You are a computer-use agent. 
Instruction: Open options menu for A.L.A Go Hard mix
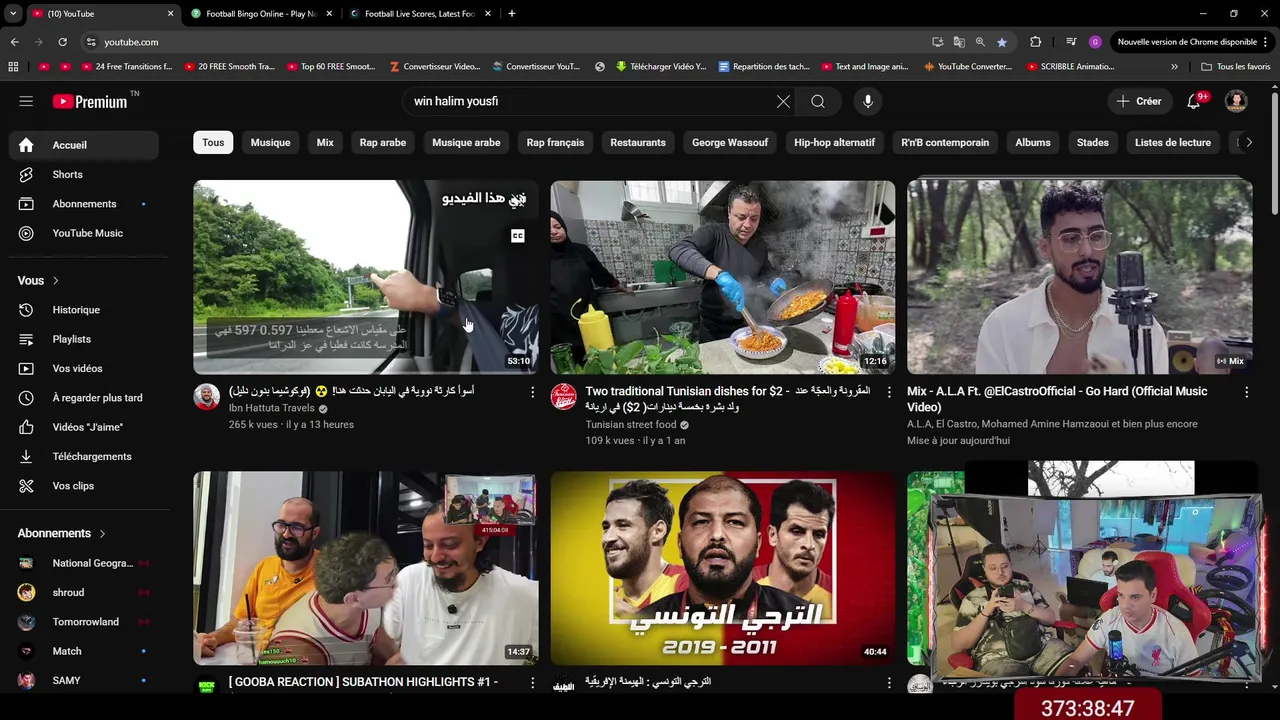[x=1246, y=392]
